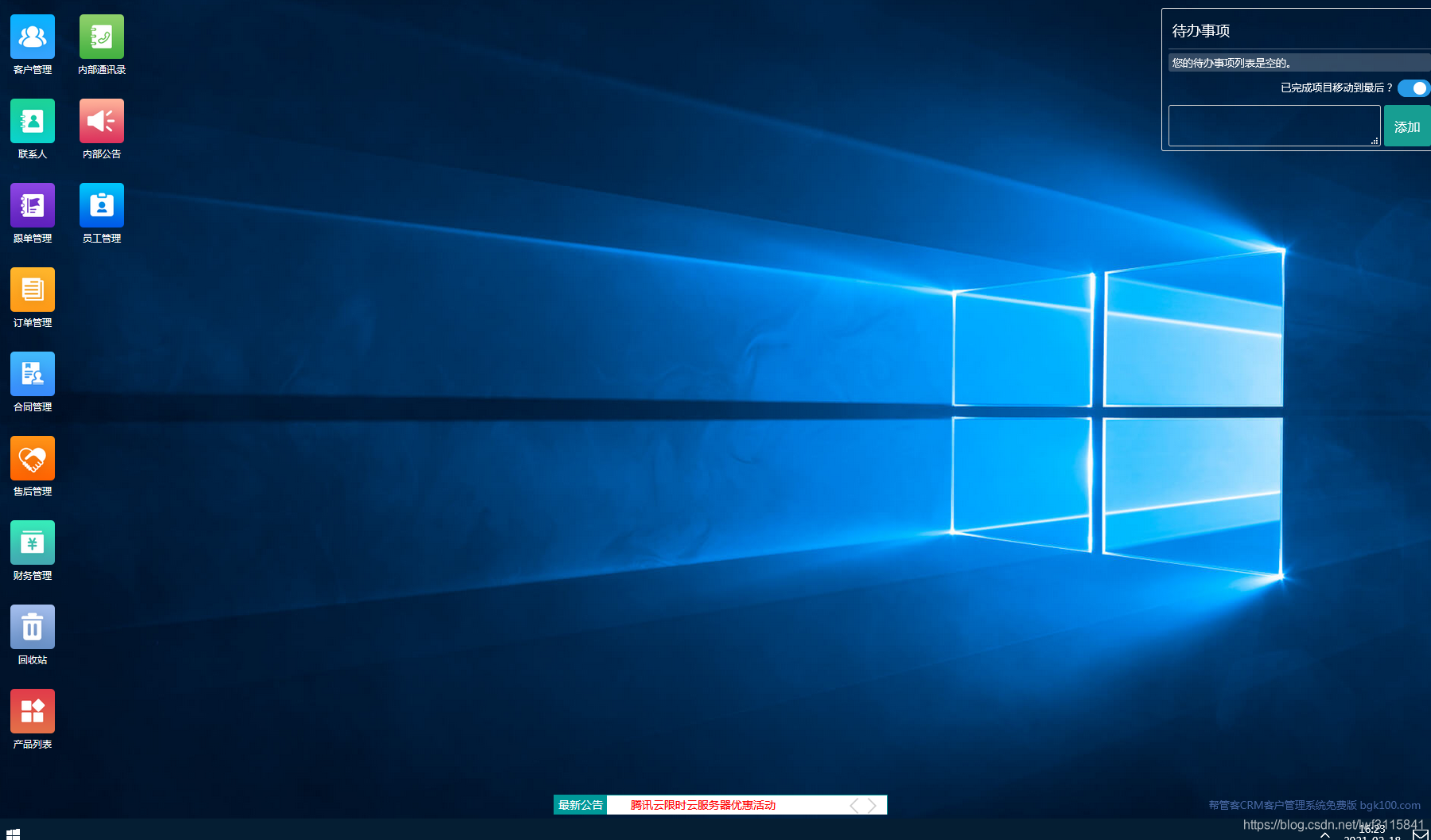Expand the tray arrow near the clock

coord(1325,835)
